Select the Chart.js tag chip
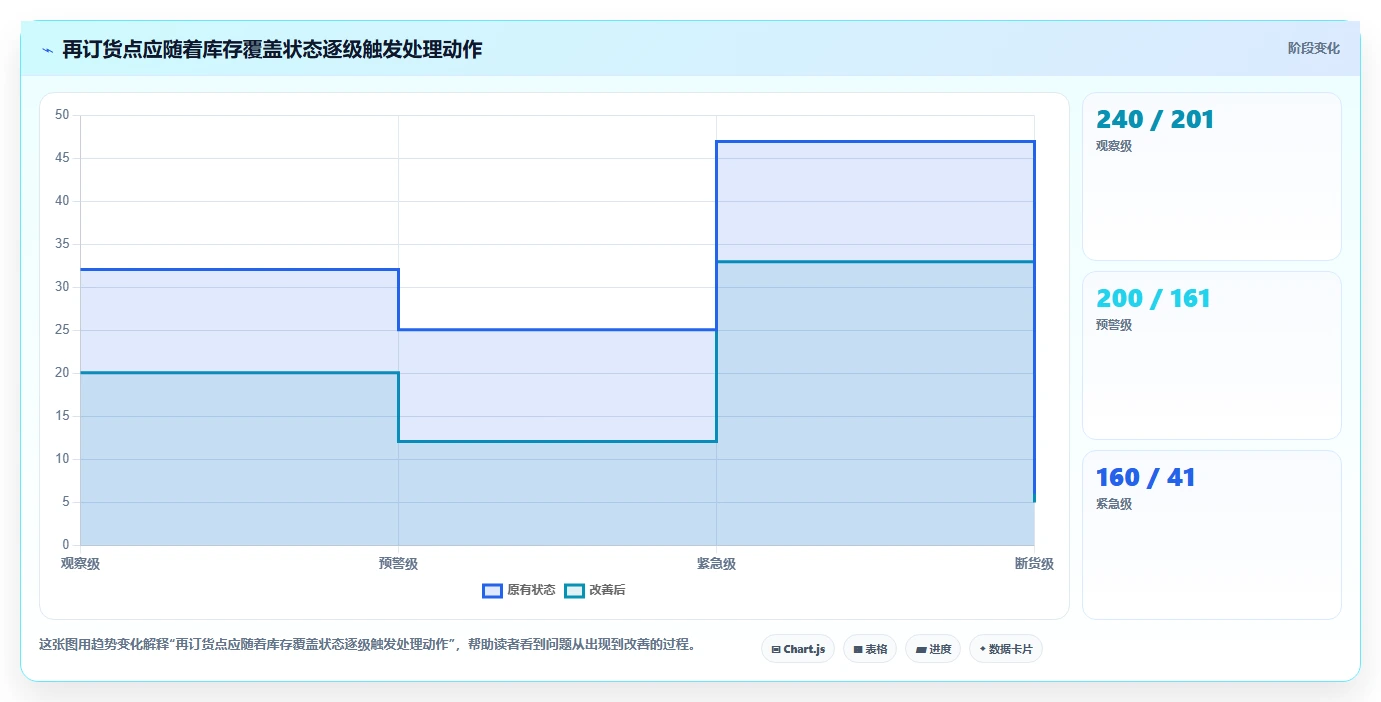The height and width of the screenshot is (702, 1381). tap(798, 649)
